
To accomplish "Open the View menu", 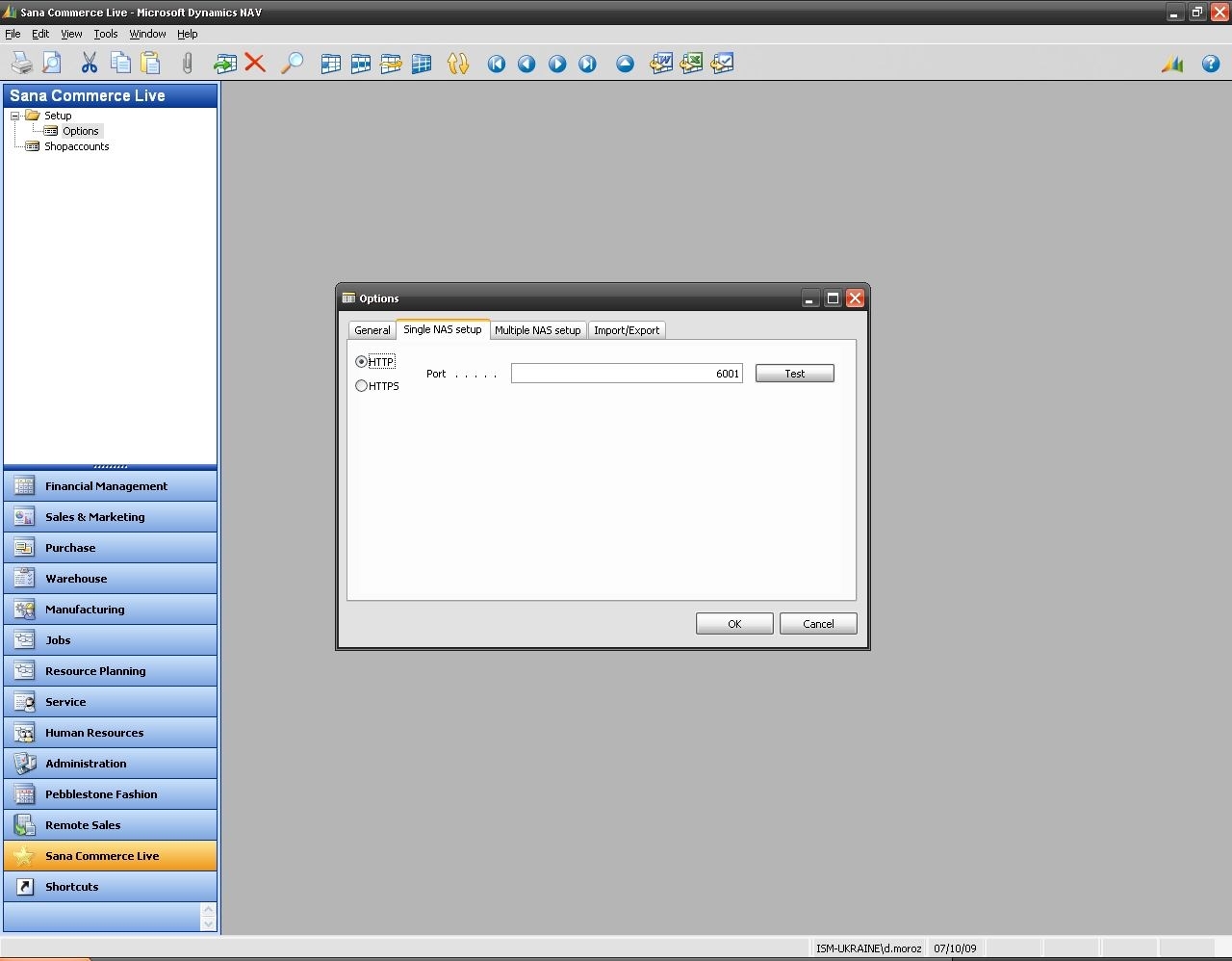I will point(71,34).
